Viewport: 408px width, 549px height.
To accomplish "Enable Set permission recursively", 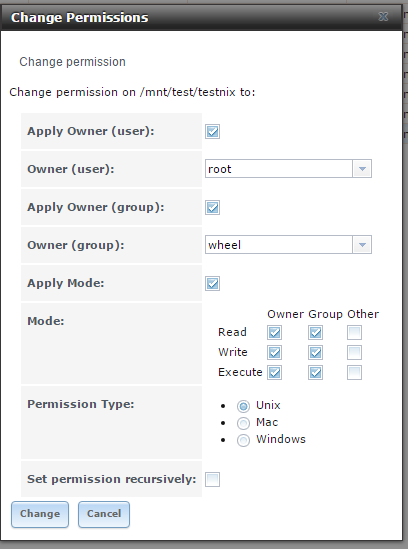I will (x=212, y=479).
